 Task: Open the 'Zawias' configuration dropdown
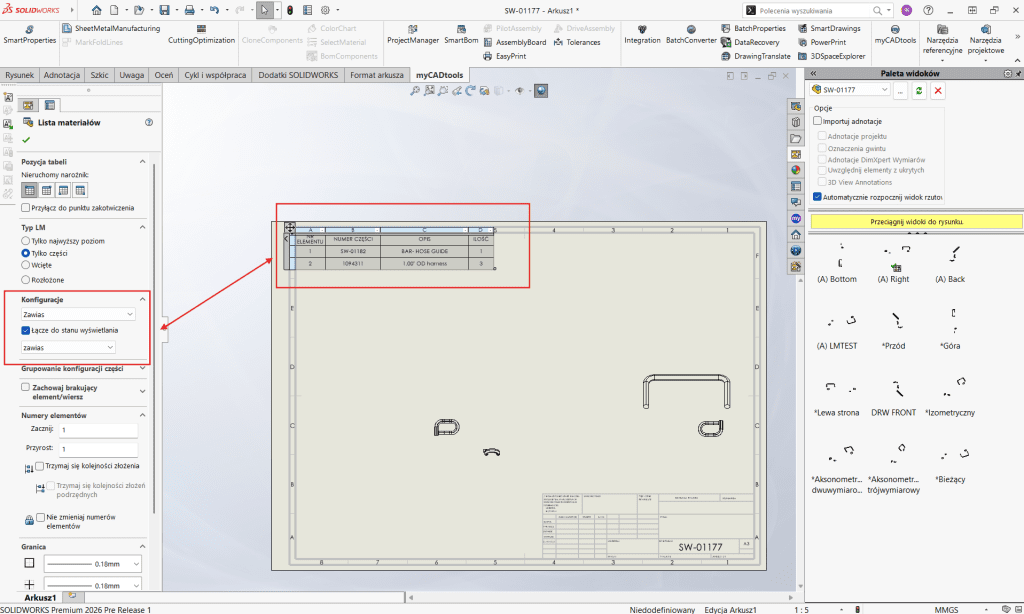[78, 313]
